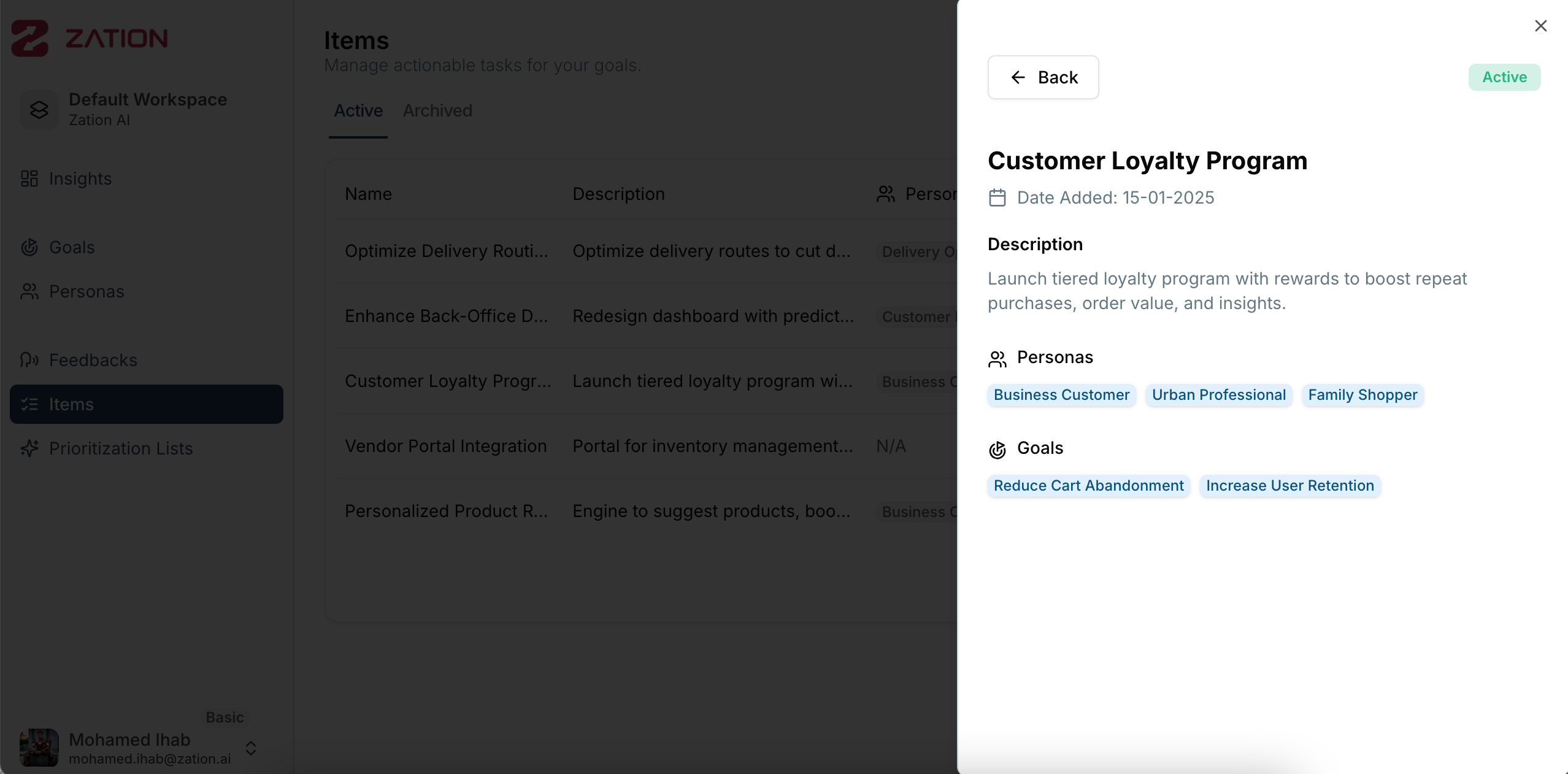Open the Reduce Cart Abandonment goal tag
The width and height of the screenshot is (1568, 774).
tap(1088, 486)
